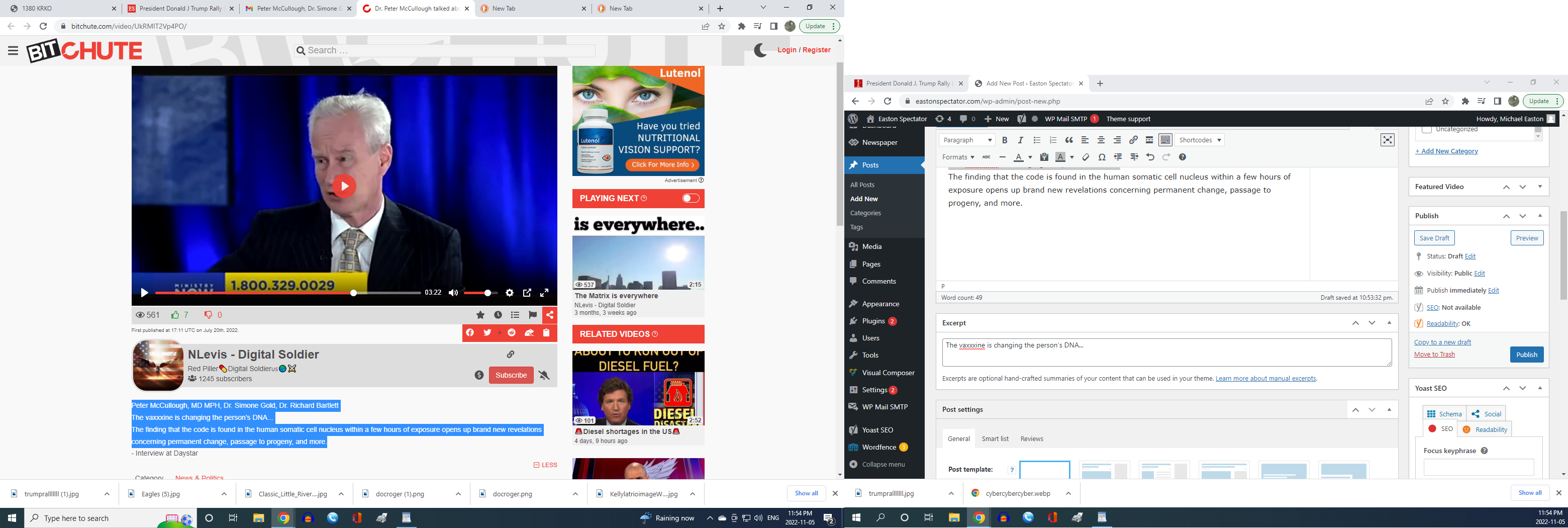Open Media in the WordPress sidebar
This screenshot has width=1568, height=528.
[871, 246]
